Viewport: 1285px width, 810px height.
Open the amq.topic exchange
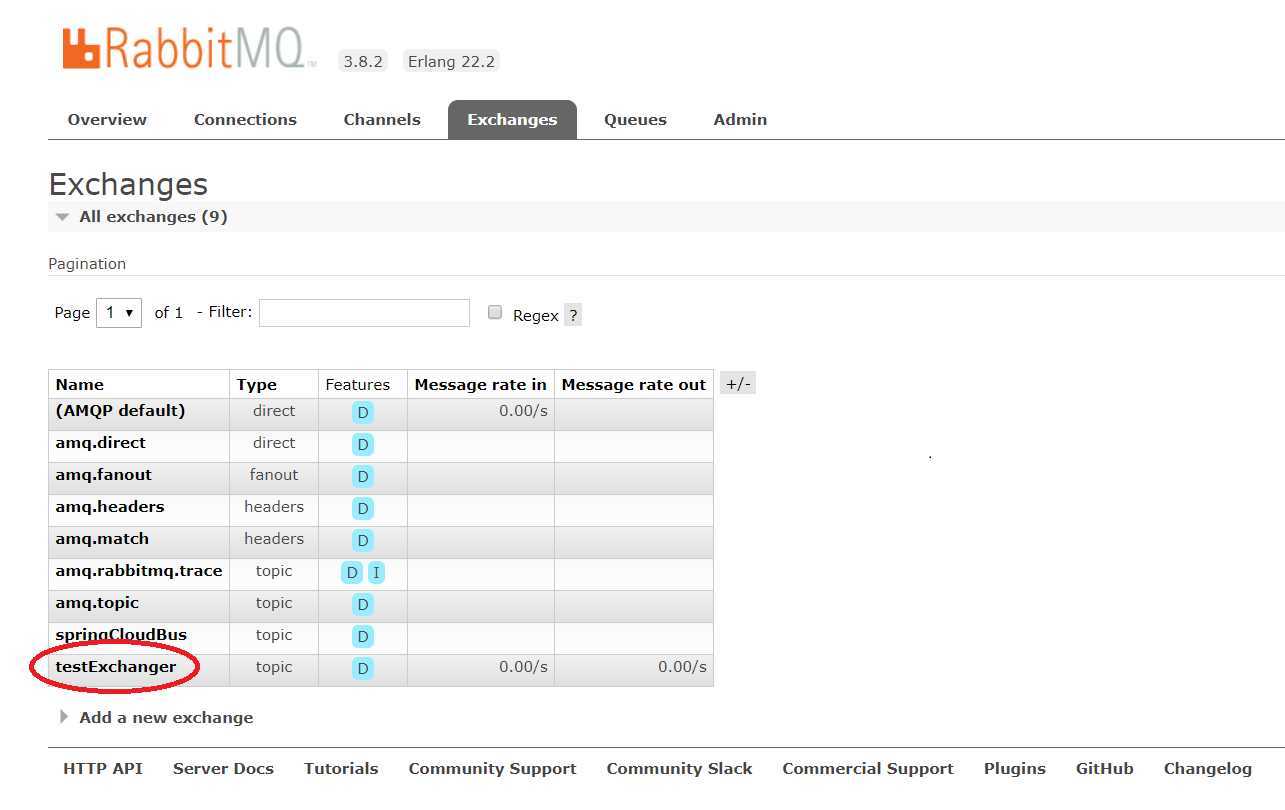pos(97,603)
